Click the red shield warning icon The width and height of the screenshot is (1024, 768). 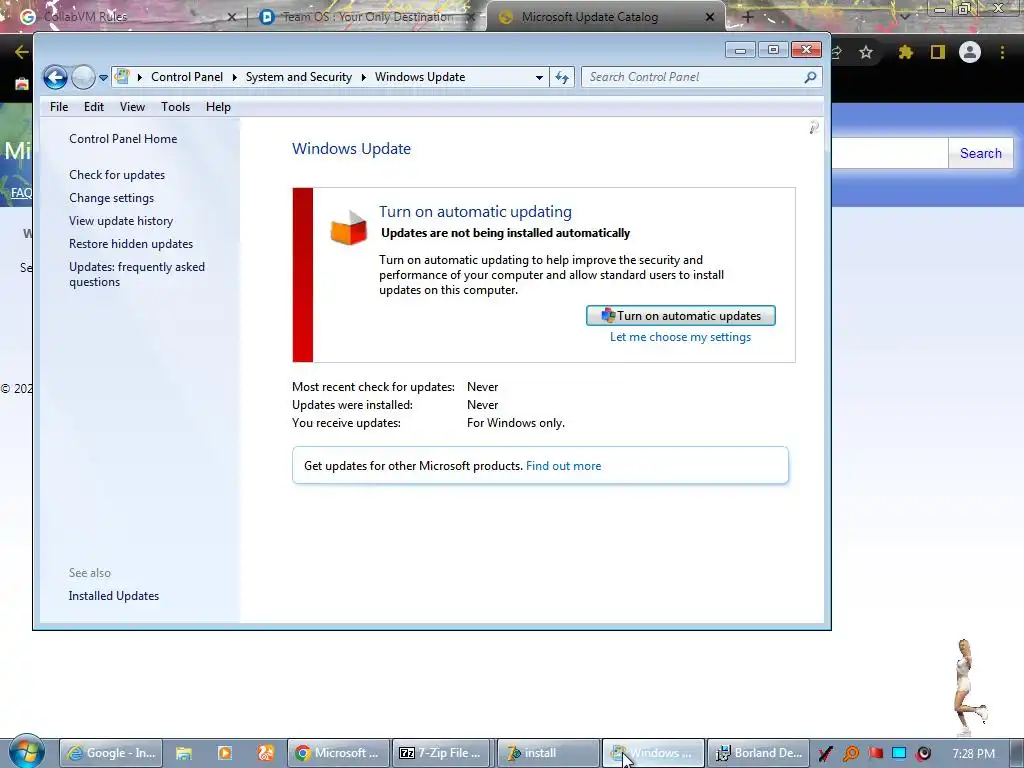click(348, 227)
